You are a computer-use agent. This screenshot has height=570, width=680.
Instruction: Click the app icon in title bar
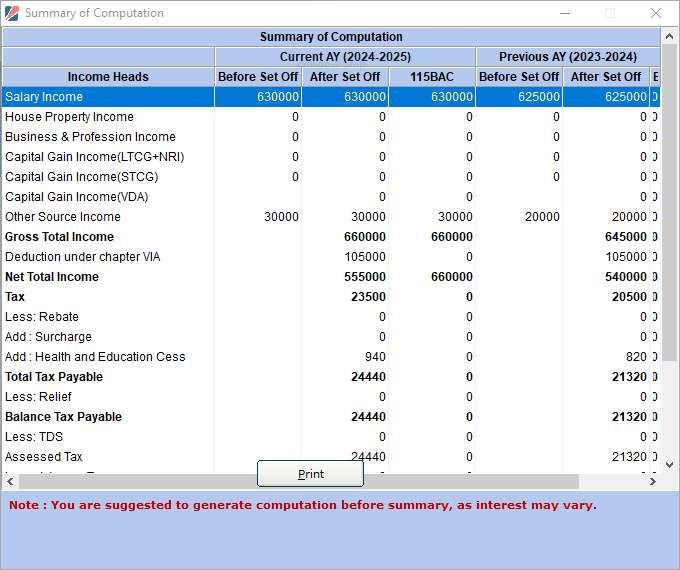point(12,13)
